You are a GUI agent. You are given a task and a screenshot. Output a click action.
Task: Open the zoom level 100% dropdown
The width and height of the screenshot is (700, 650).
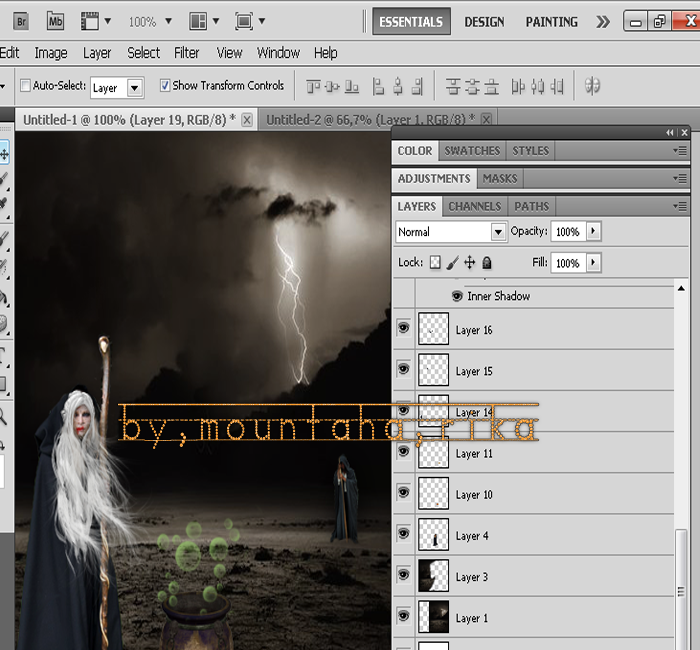(x=168, y=21)
